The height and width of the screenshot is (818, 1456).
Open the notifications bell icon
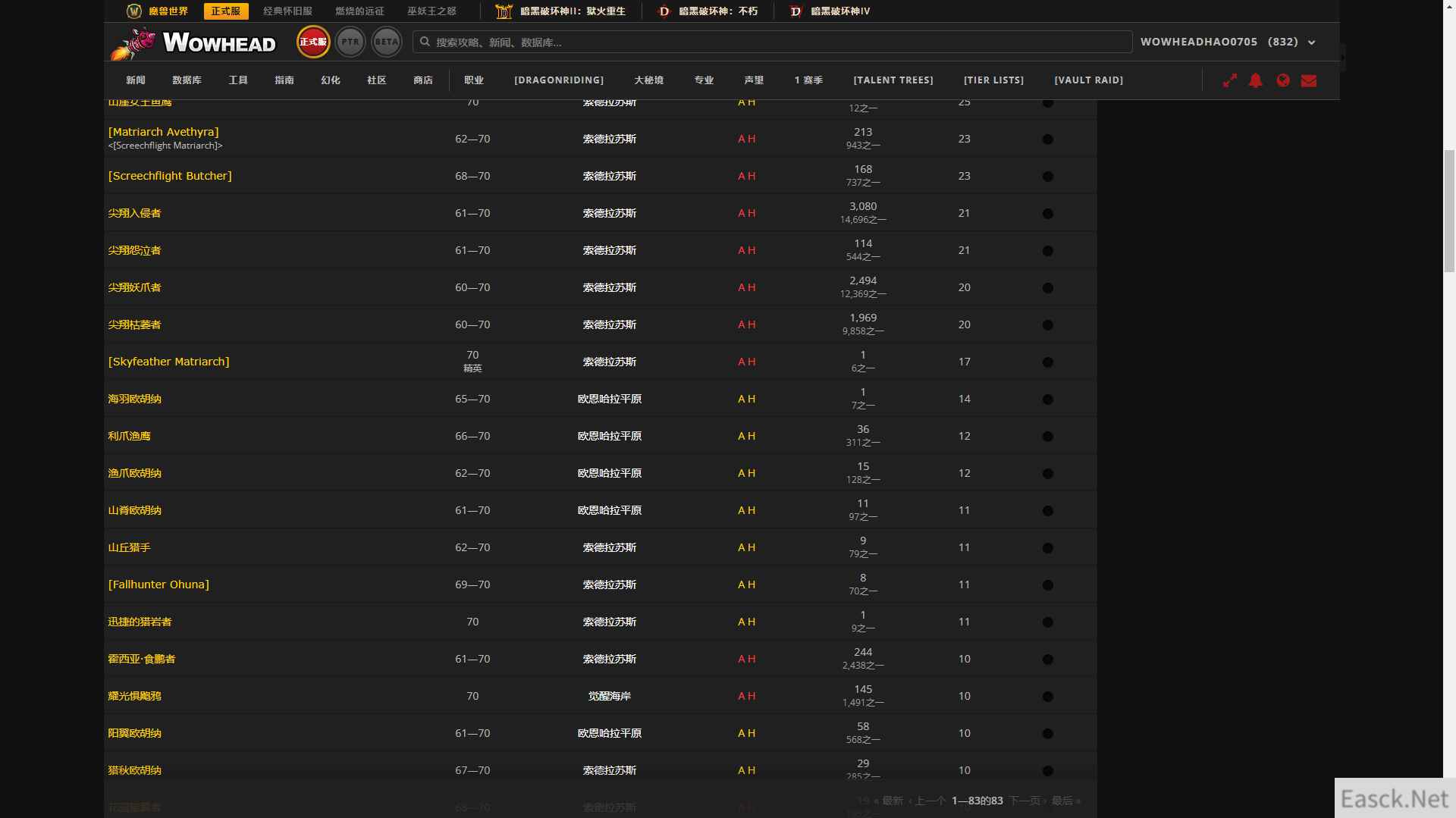click(1256, 80)
